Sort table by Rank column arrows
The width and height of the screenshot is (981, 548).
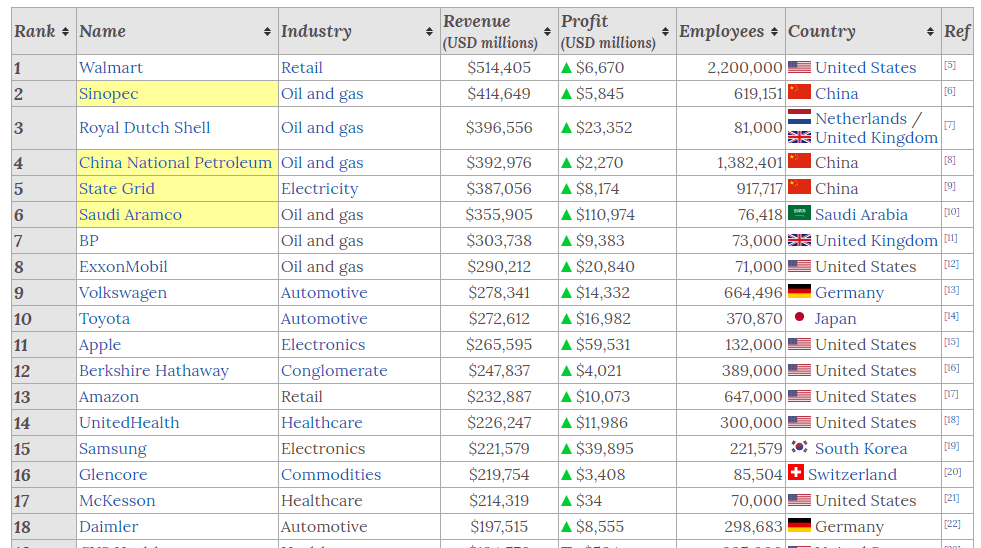pos(65,32)
